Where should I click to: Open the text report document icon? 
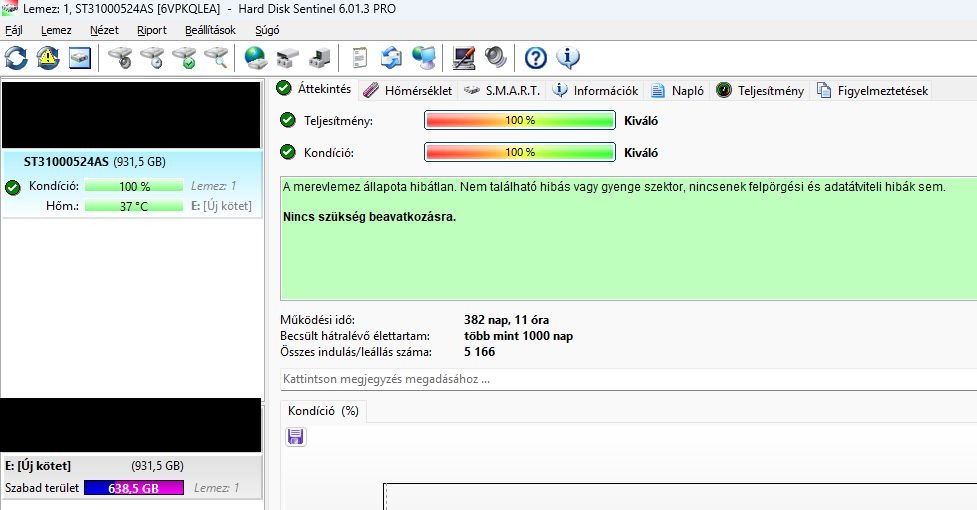360,58
